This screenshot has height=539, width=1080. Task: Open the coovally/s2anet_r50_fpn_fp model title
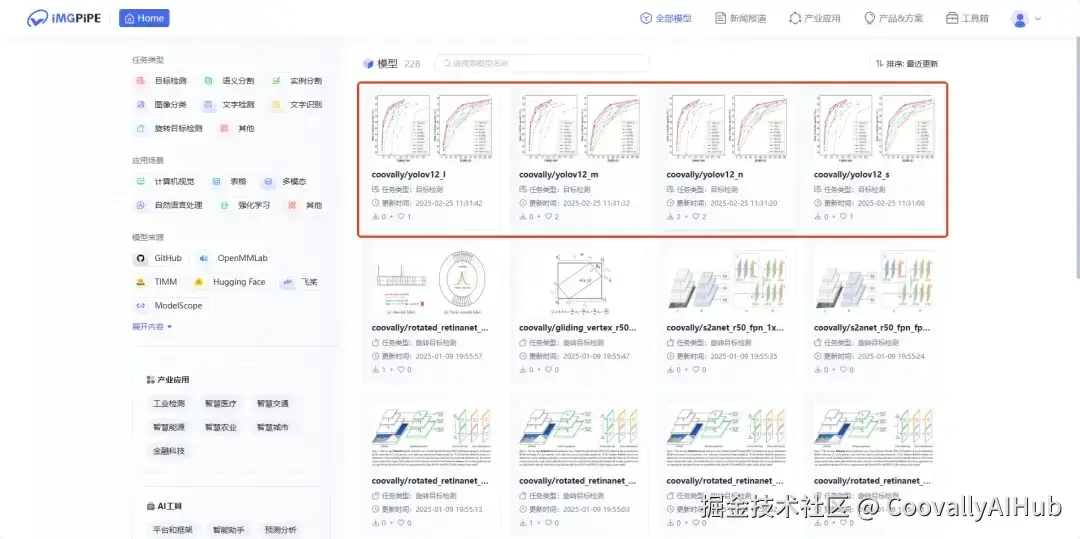point(872,328)
